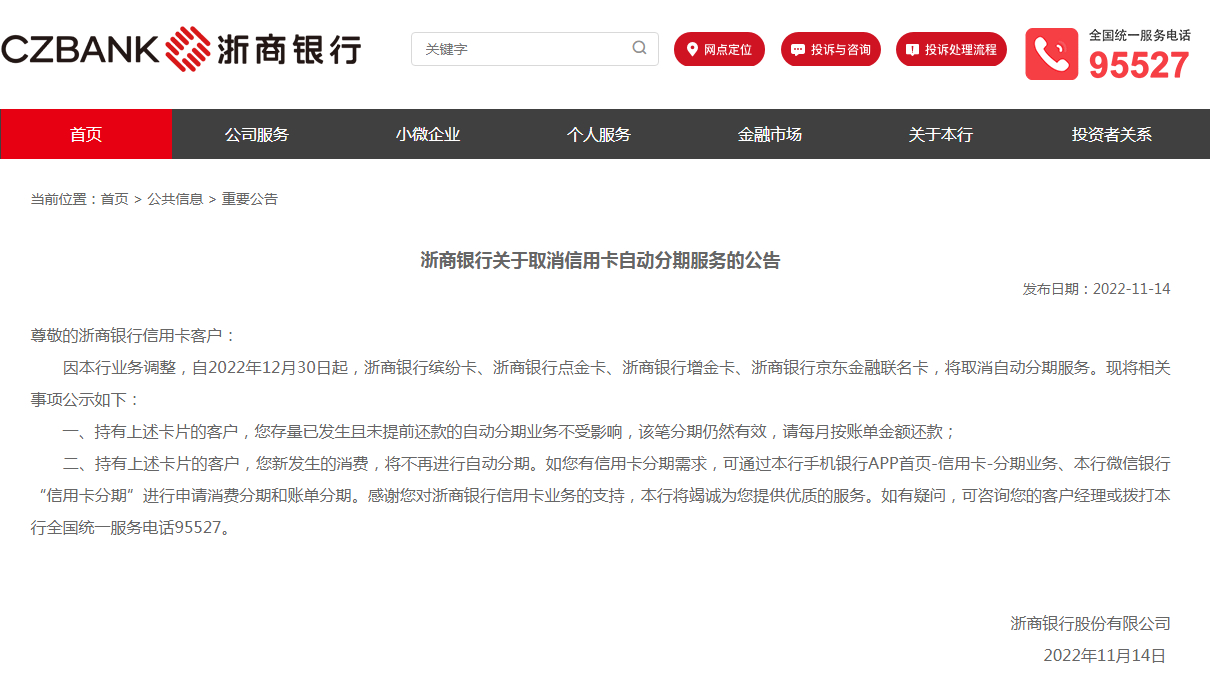Screen dimensions: 1210x690
Task: Go to 重要公告 in the breadcrumb
Action: pyautogui.click(x=250, y=199)
